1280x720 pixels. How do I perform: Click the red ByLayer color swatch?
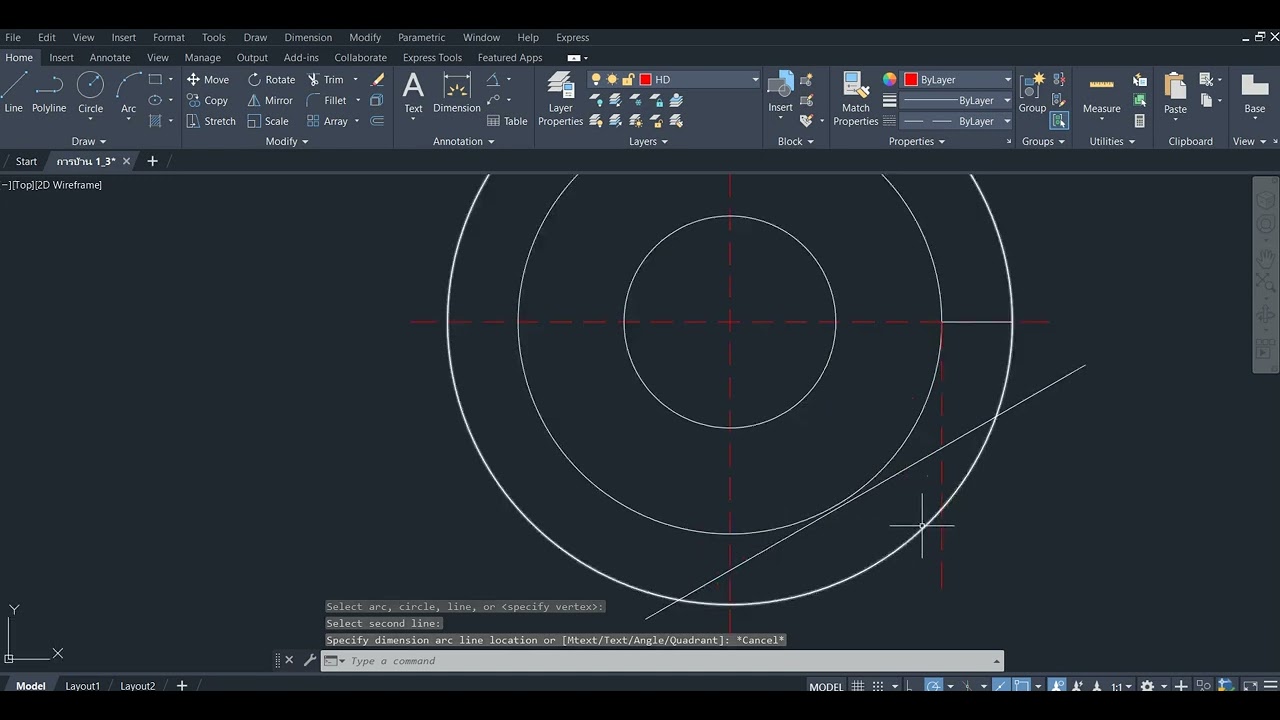tap(911, 79)
